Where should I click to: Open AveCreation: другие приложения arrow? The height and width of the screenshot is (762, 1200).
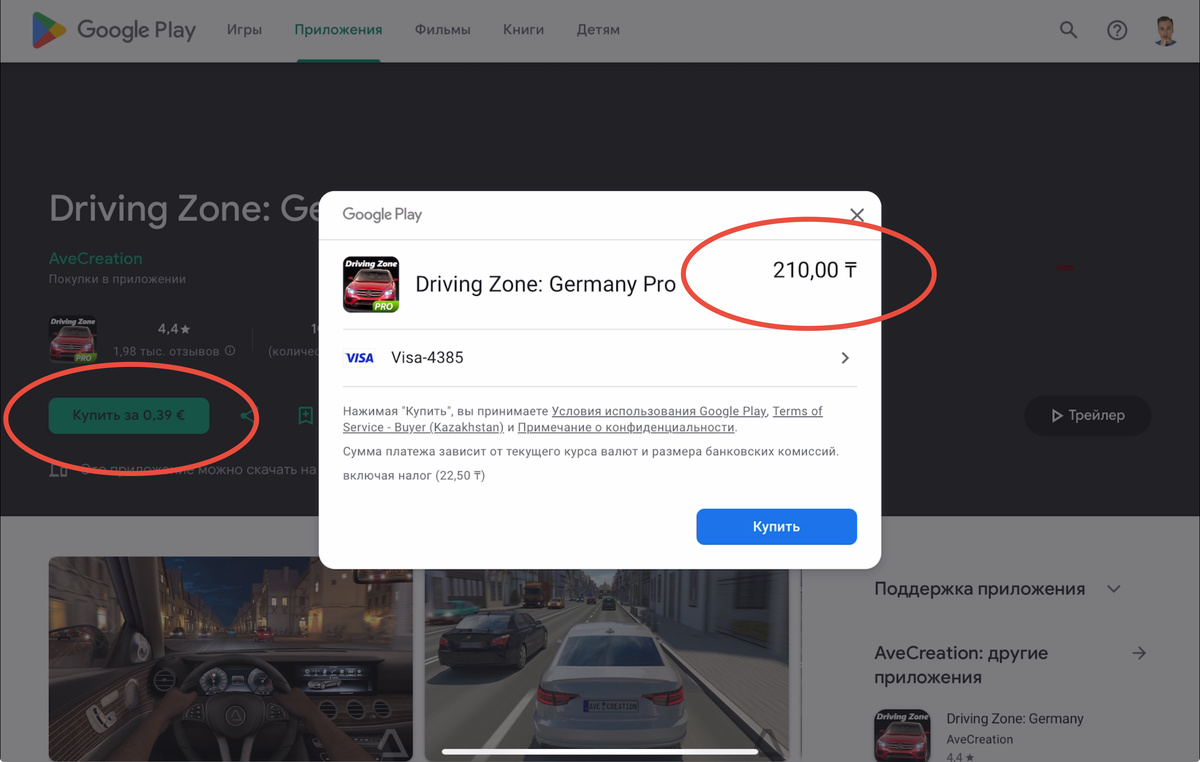pos(1138,653)
